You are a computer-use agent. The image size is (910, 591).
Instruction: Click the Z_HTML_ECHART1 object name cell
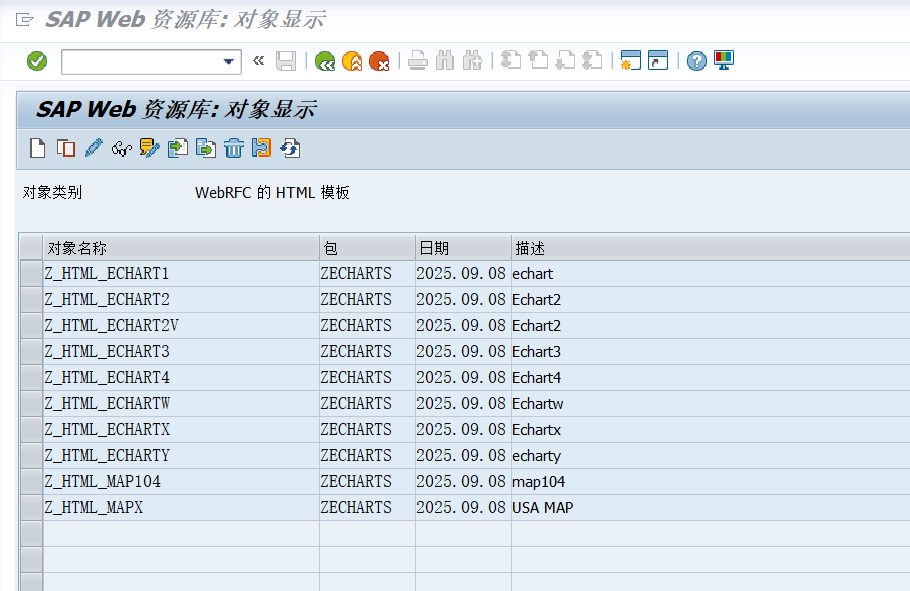tap(181, 273)
